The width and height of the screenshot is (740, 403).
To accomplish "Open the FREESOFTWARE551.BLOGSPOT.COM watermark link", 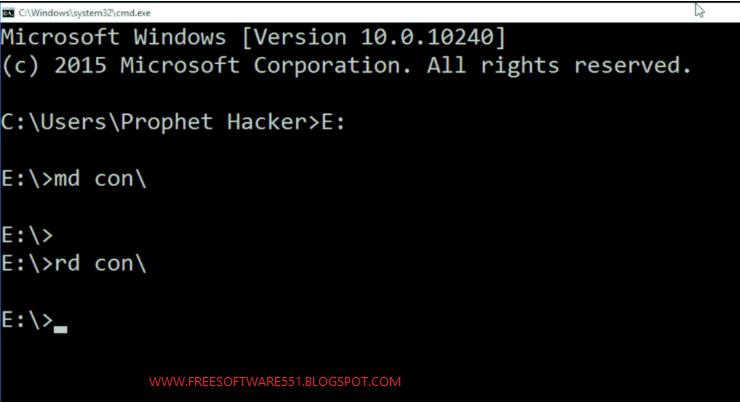I will tap(275, 381).
